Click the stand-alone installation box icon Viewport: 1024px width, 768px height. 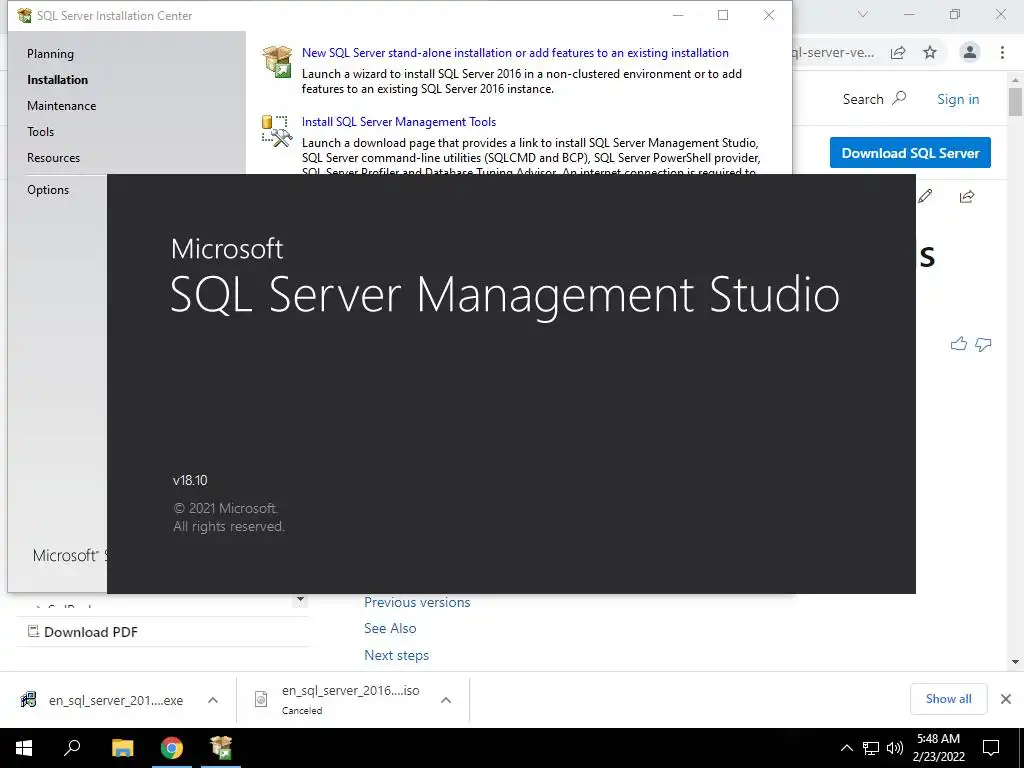(x=277, y=61)
